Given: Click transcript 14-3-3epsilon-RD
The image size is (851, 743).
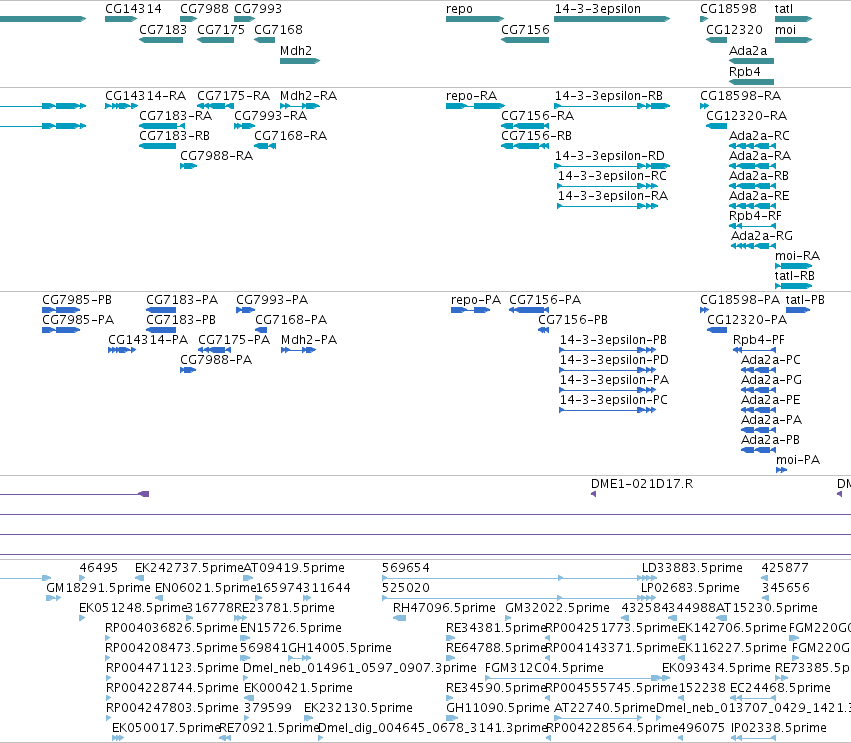Looking at the screenshot, I should [609, 156].
